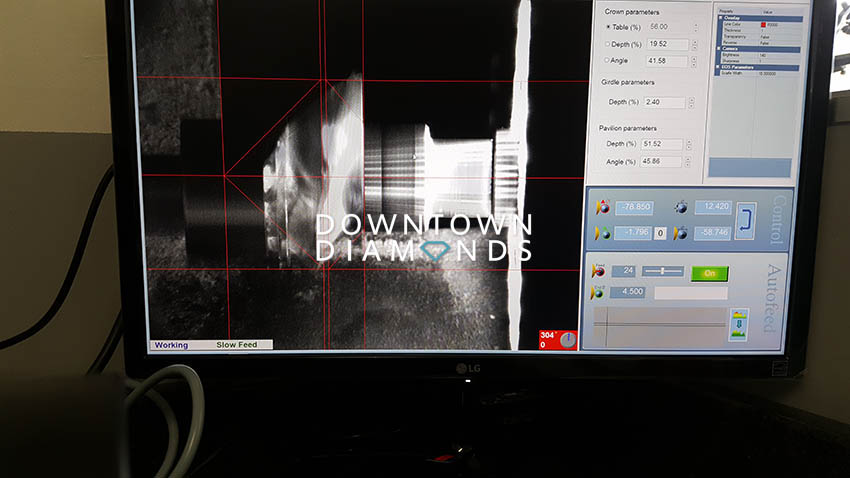Click the End icon beside 4.500
The width and height of the screenshot is (850, 478).
[597, 293]
